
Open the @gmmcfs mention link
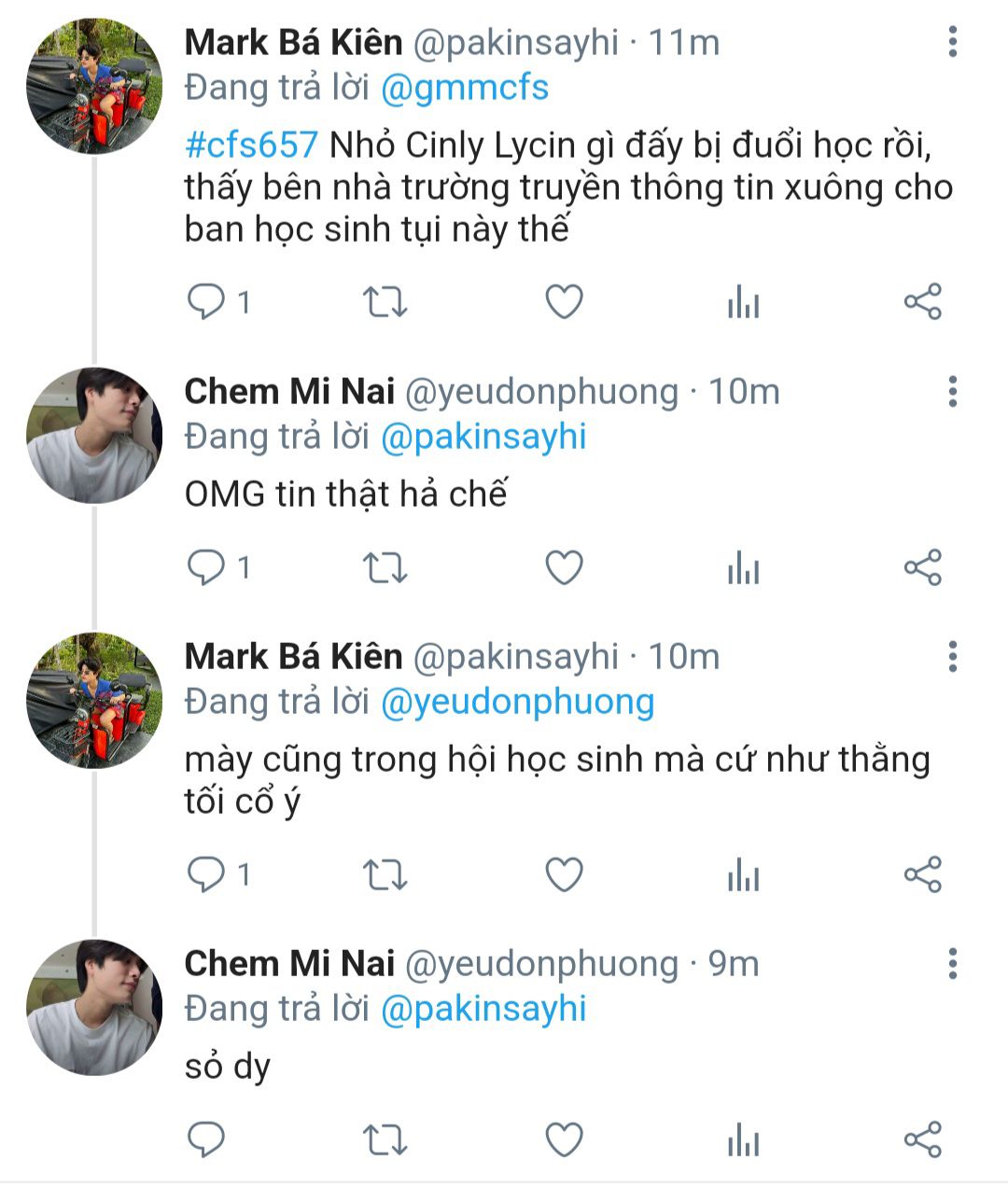(465, 88)
